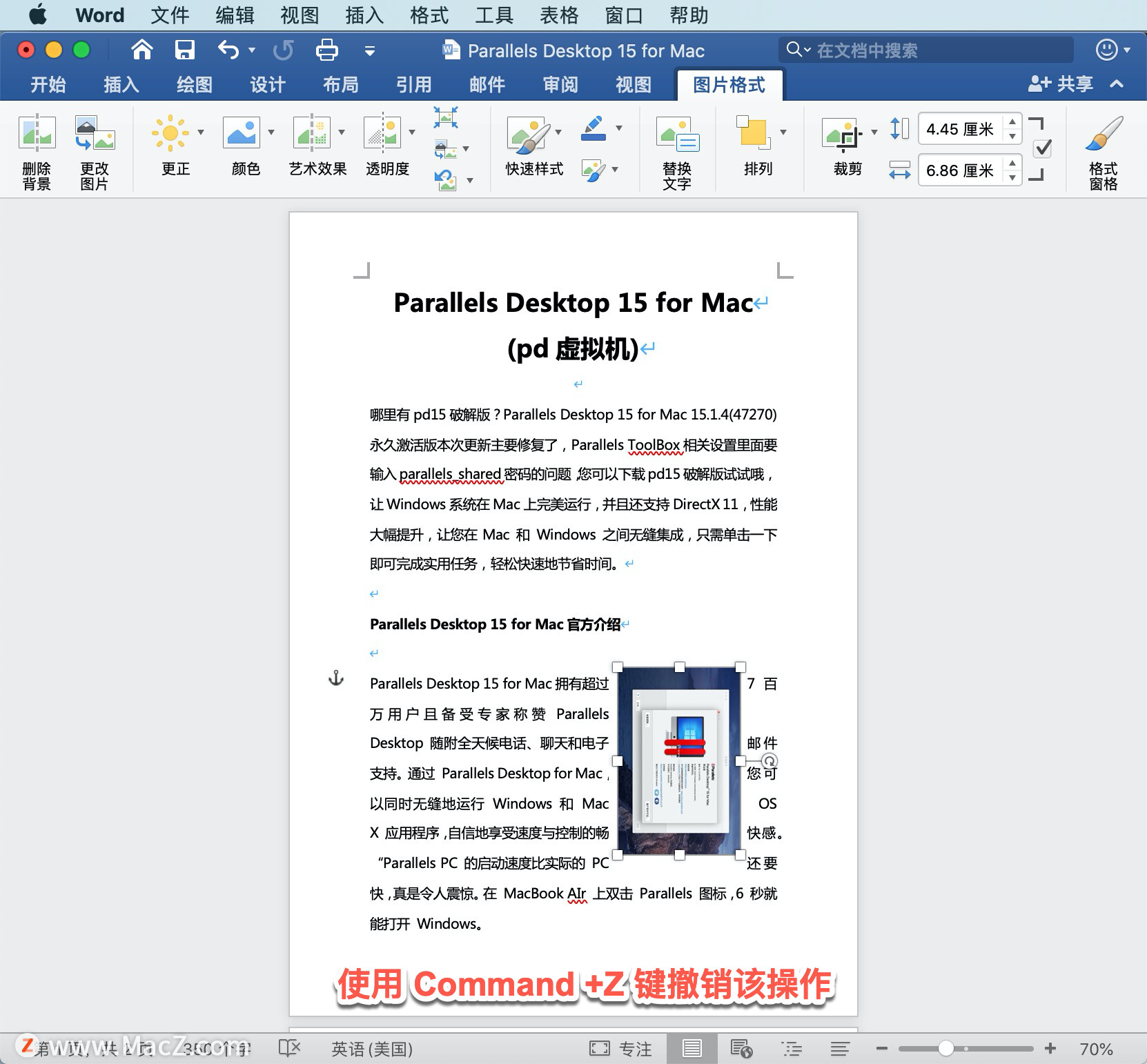Click the Home icon in title bar
The height and width of the screenshot is (1064, 1147).
coord(142,50)
